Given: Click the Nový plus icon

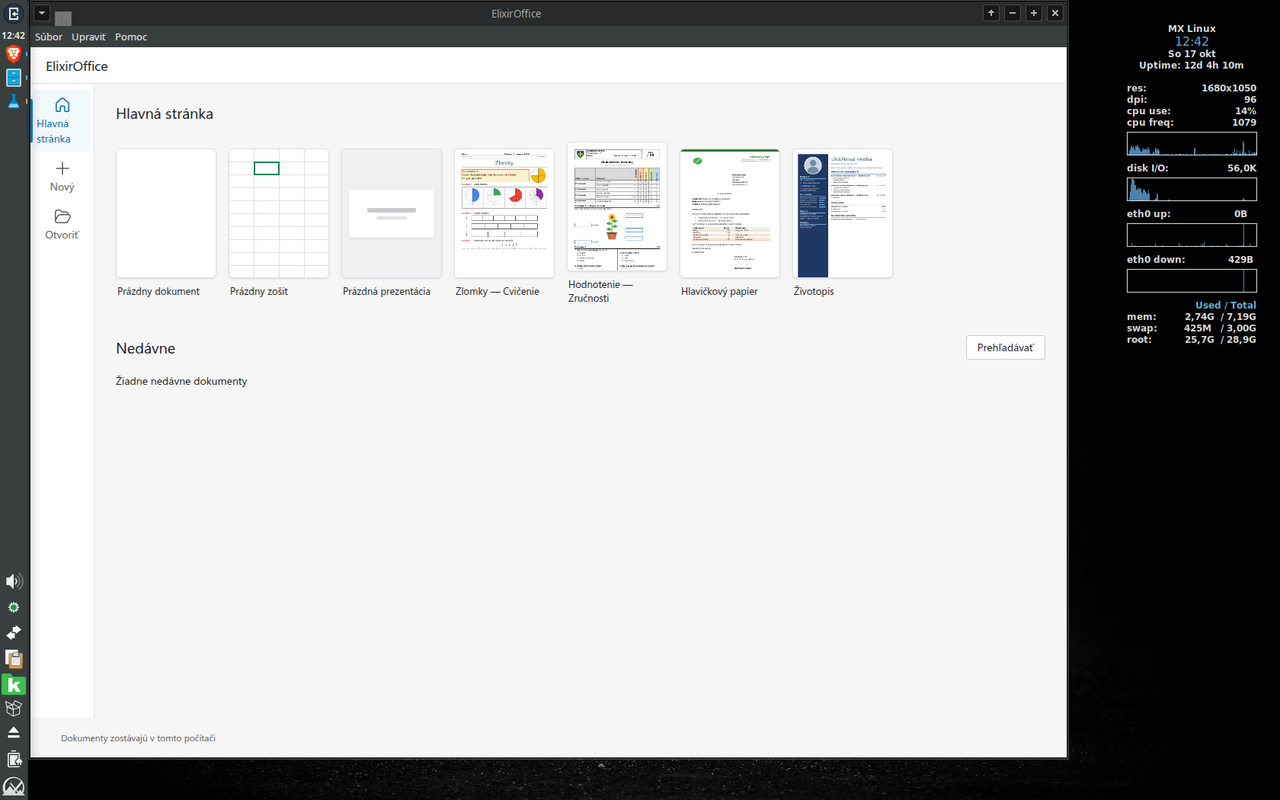Looking at the screenshot, I should pyautogui.click(x=62, y=168).
